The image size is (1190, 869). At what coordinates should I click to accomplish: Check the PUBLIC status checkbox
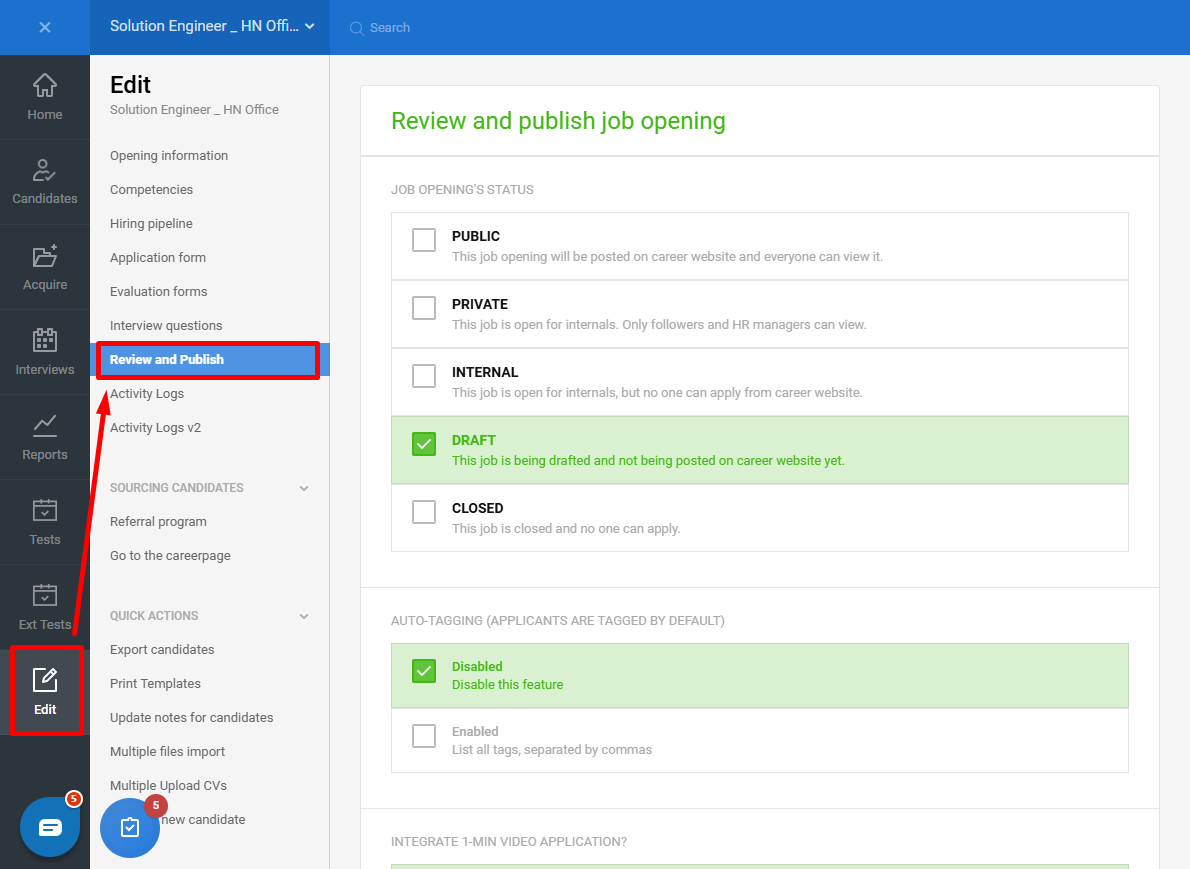423,240
